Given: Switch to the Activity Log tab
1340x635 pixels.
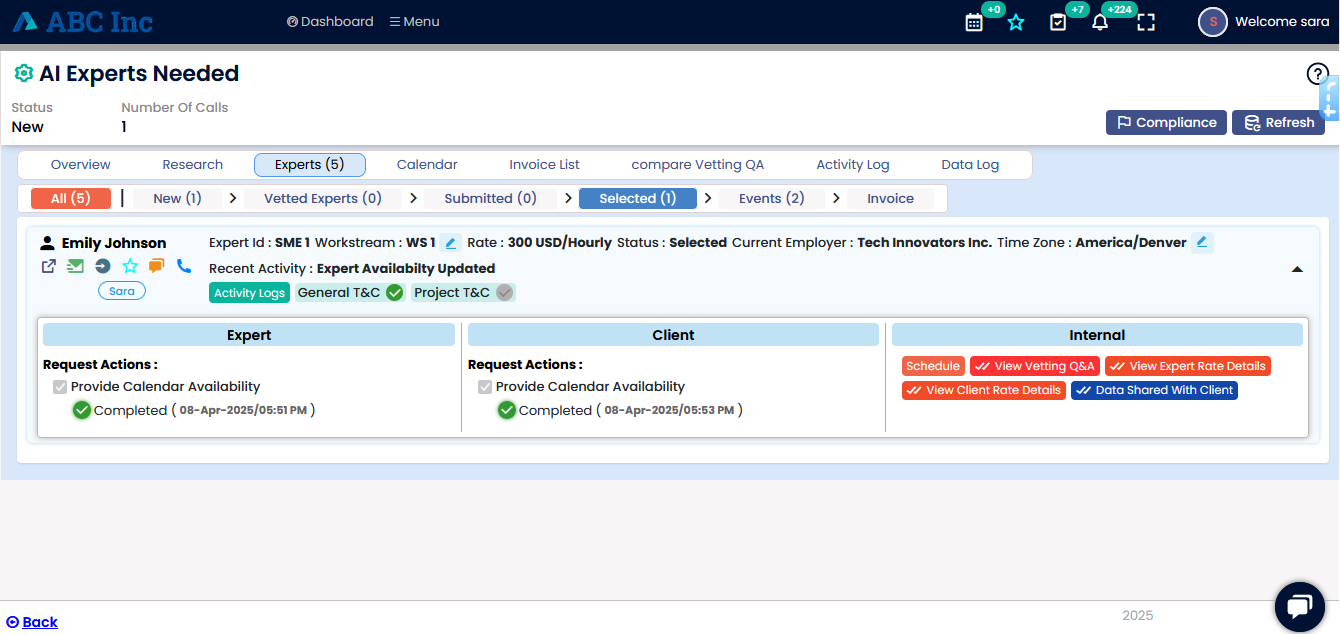Looking at the screenshot, I should point(852,165).
